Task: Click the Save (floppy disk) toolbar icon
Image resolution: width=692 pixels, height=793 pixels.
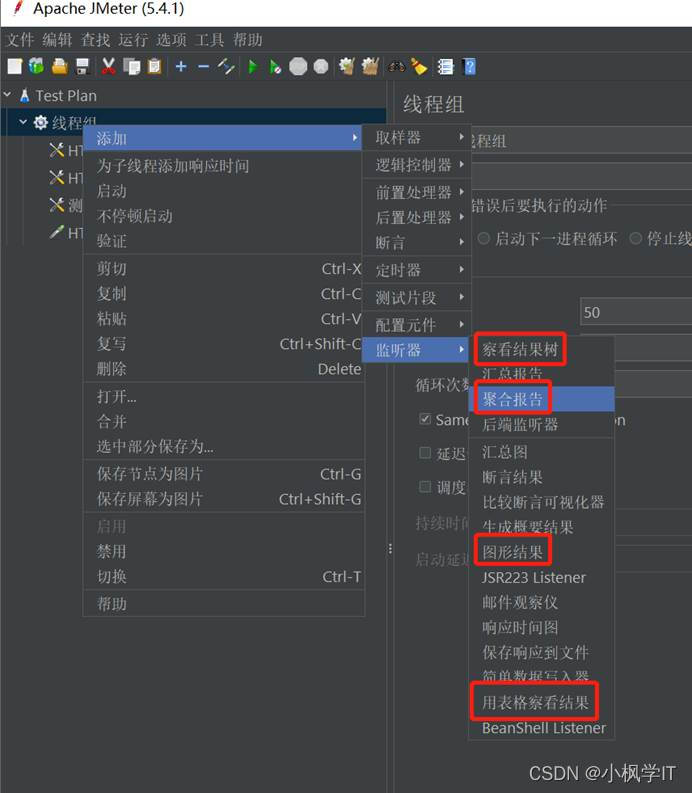Action: click(82, 66)
